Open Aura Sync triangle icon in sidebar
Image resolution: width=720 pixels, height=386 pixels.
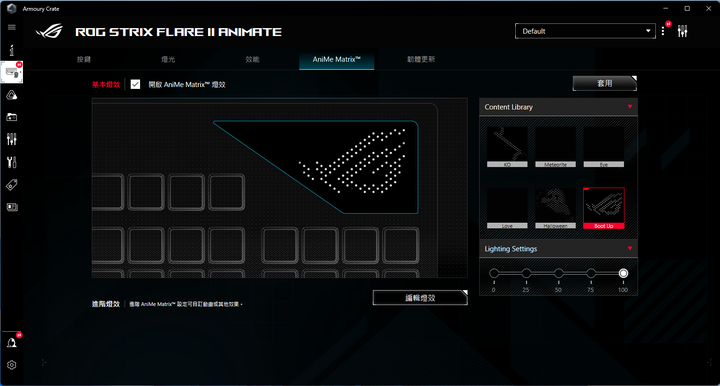coord(11,95)
